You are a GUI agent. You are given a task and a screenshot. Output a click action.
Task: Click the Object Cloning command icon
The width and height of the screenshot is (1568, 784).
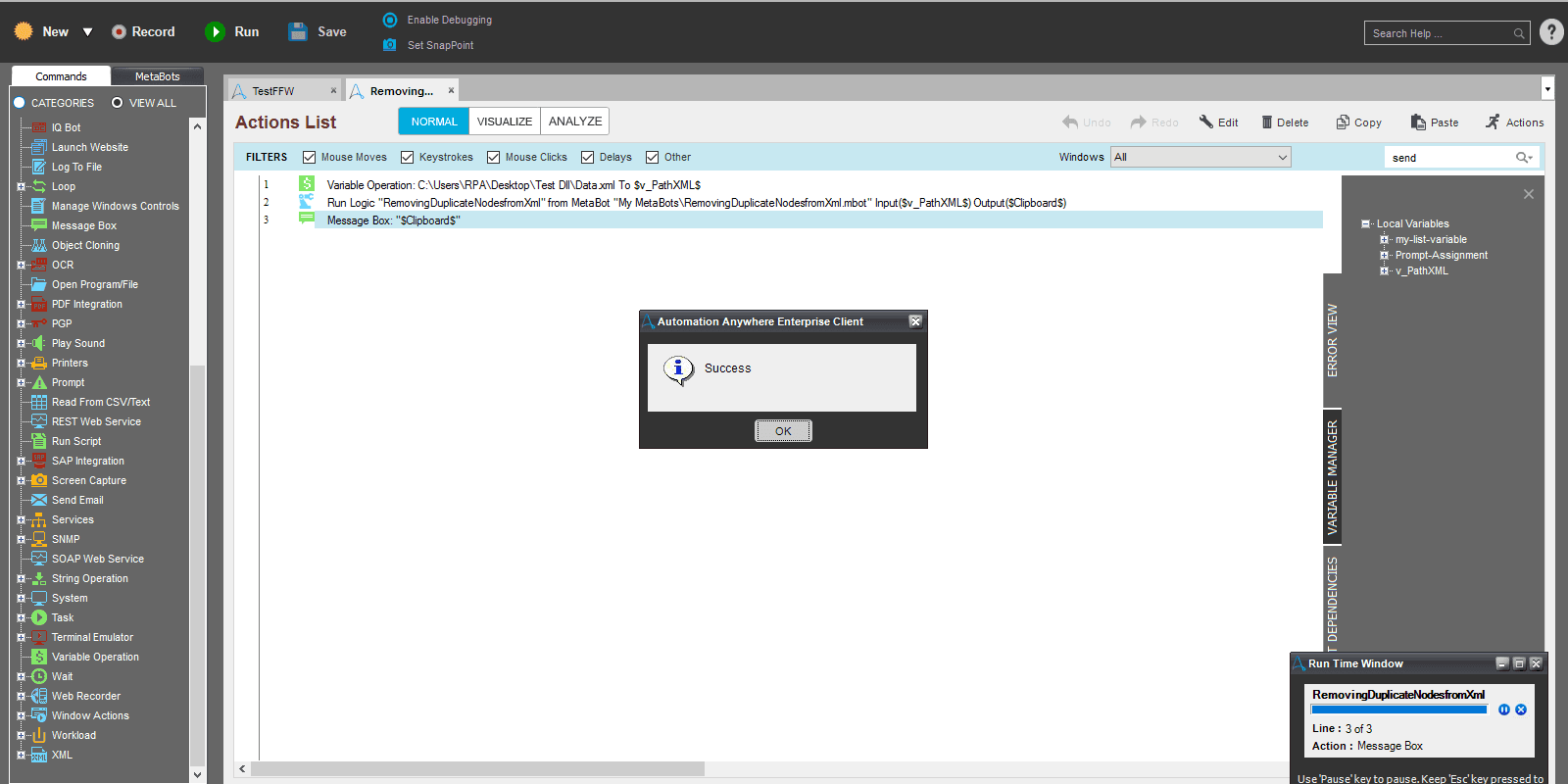pyautogui.click(x=39, y=245)
